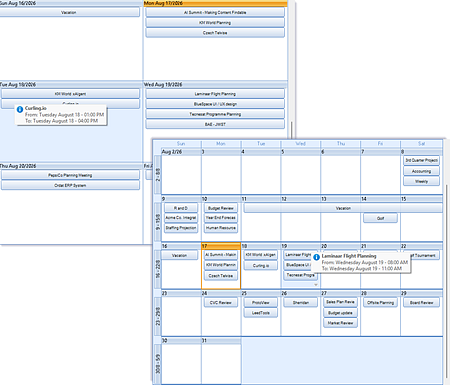This screenshot has width=450, height=385.
Task: Open CVC Review event on August 24
Action: pos(221,303)
